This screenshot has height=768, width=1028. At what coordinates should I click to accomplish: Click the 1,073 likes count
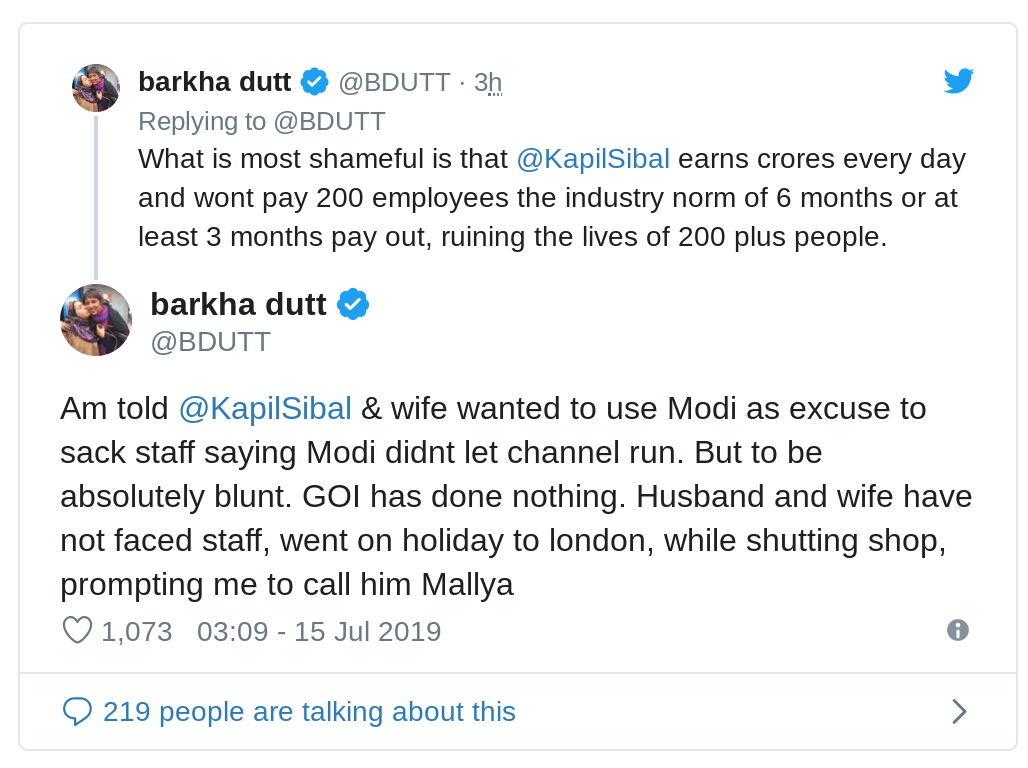point(137,631)
